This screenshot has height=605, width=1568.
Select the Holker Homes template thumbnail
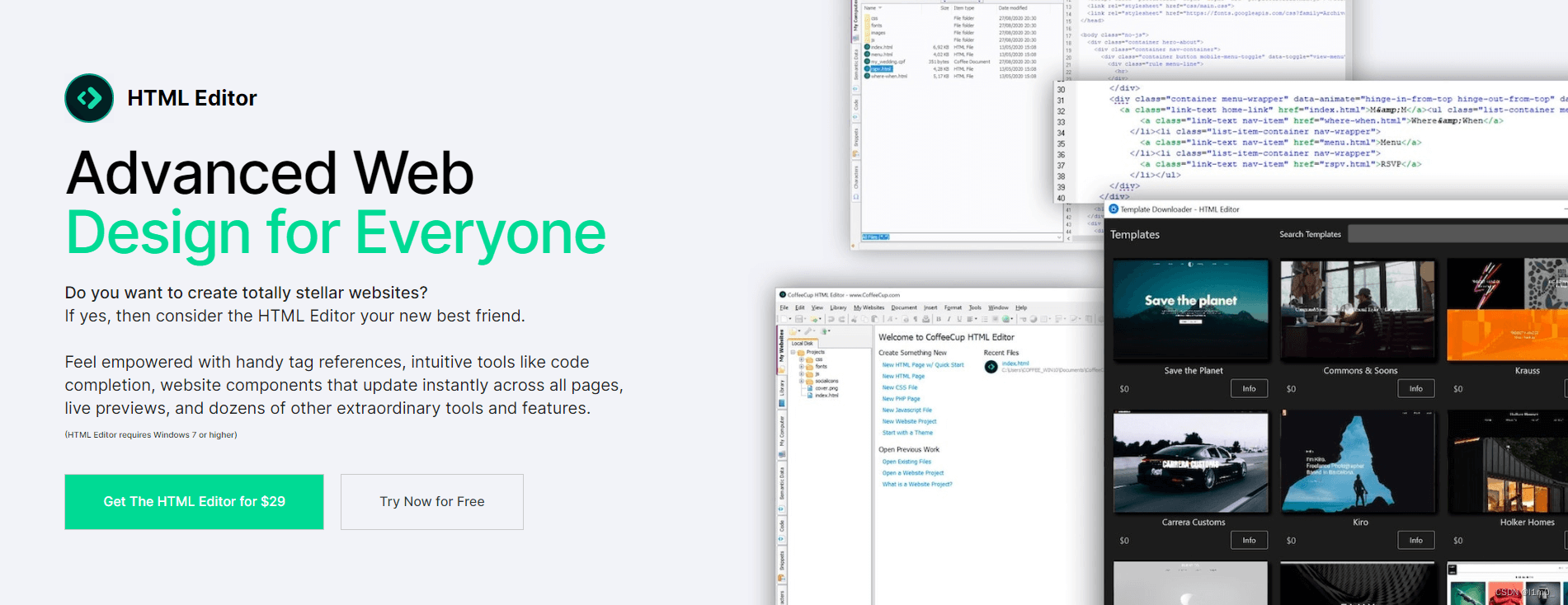pyautogui.click(x=1507, y=462)
